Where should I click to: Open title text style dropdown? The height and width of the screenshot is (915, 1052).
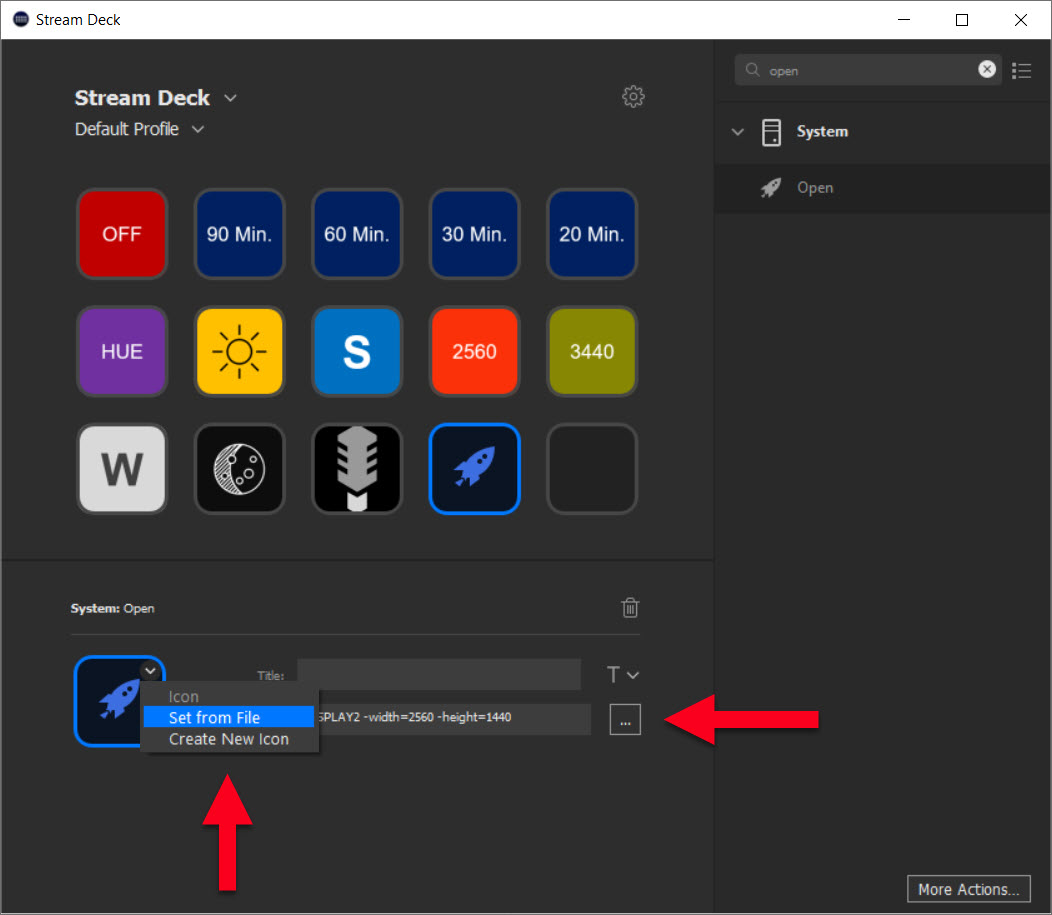pos(623,674)
